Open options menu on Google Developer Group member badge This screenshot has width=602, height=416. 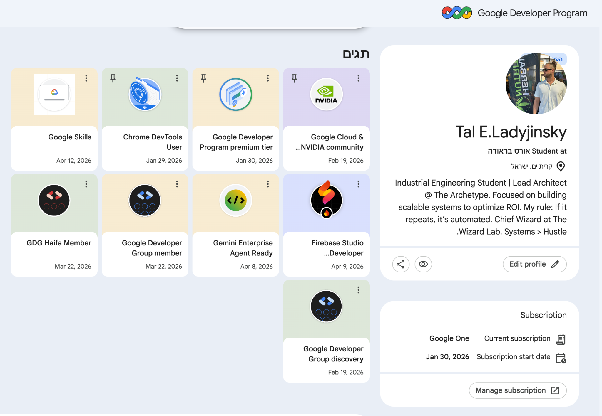177,184
